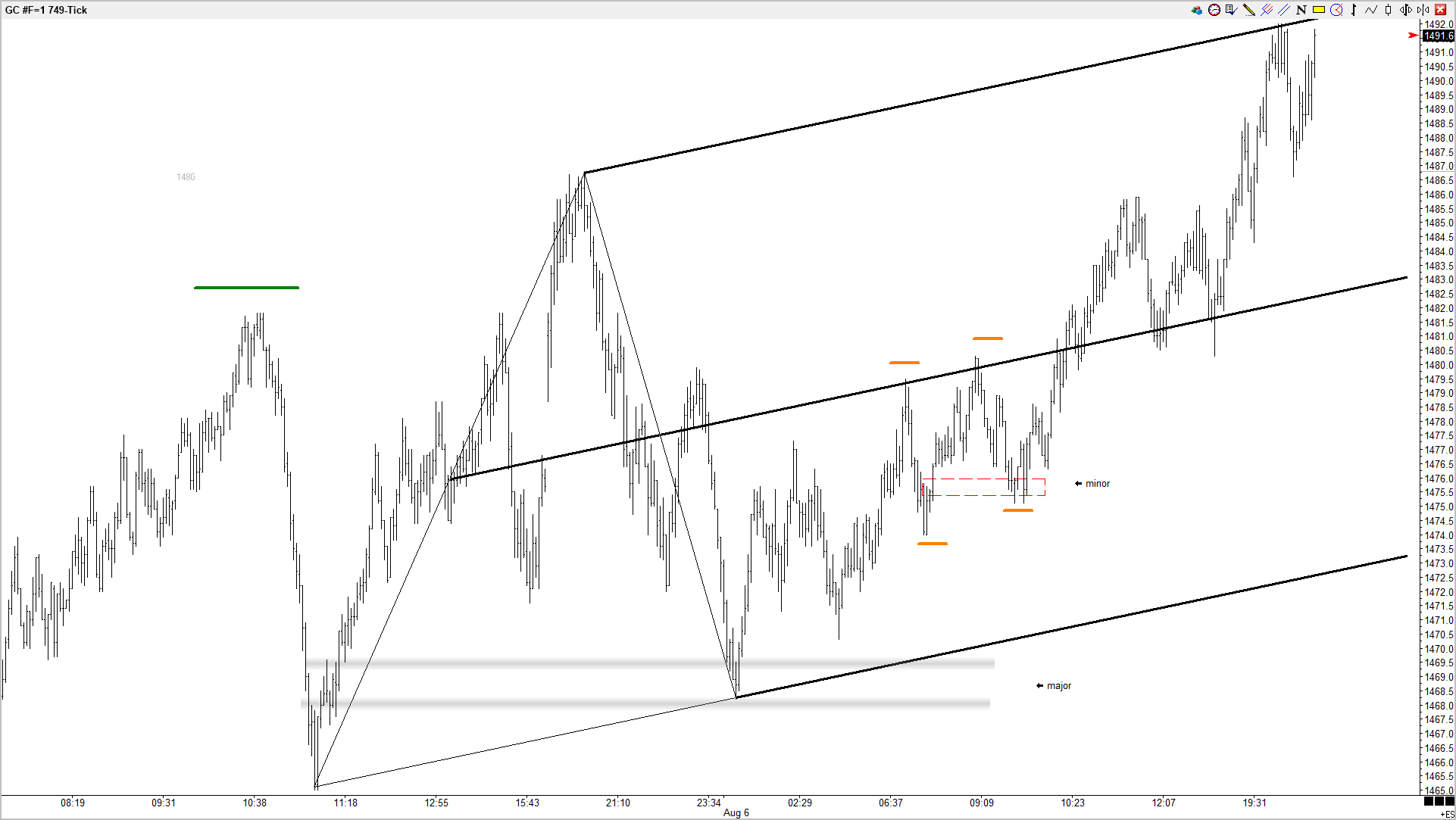The image size is (1456, 820).
Task: Click the 1491.6 current price marker
Action: [1438, 36]
